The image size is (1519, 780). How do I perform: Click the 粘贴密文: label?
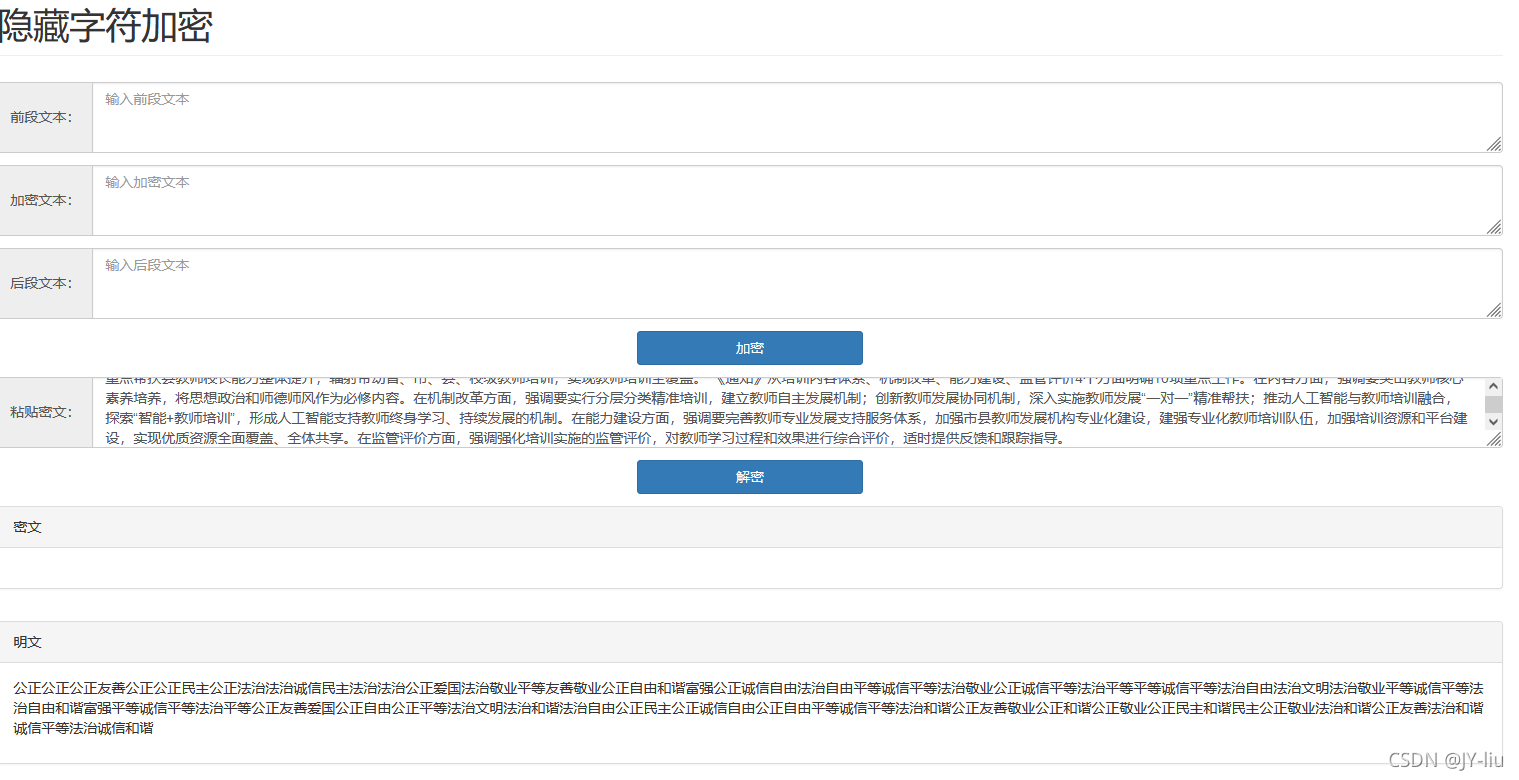[41, 412]
